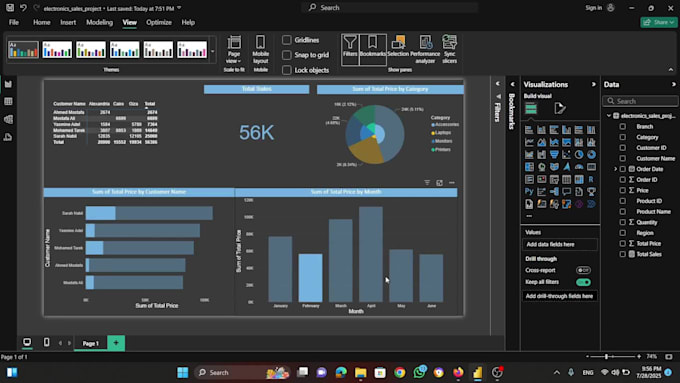The width and height of the screenshot is (680, 383).
Task: Click Add drill-through fields here well
Action: pos(559,296)
